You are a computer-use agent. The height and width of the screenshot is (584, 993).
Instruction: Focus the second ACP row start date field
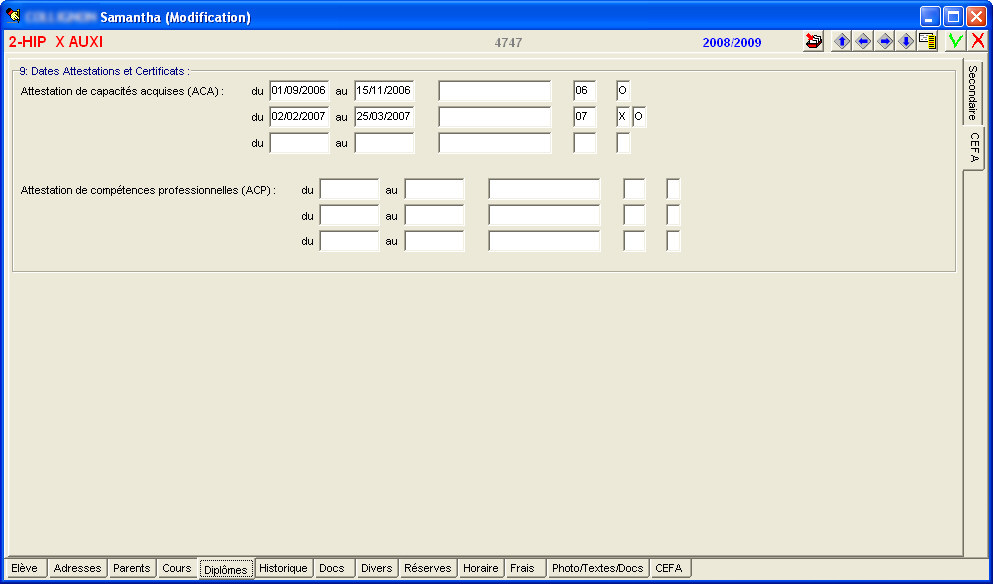(350, 215)
